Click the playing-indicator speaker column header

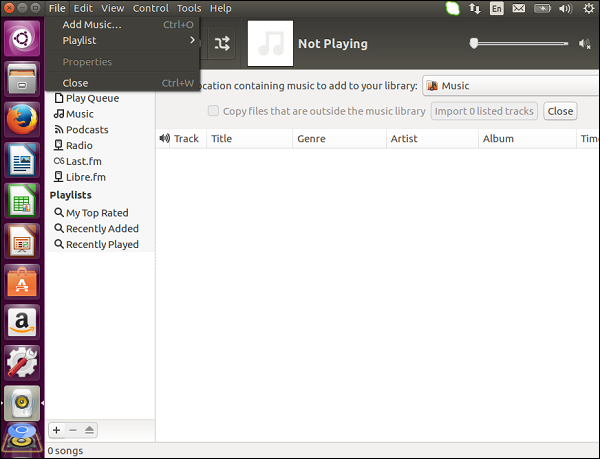click(x=164, y=138)
